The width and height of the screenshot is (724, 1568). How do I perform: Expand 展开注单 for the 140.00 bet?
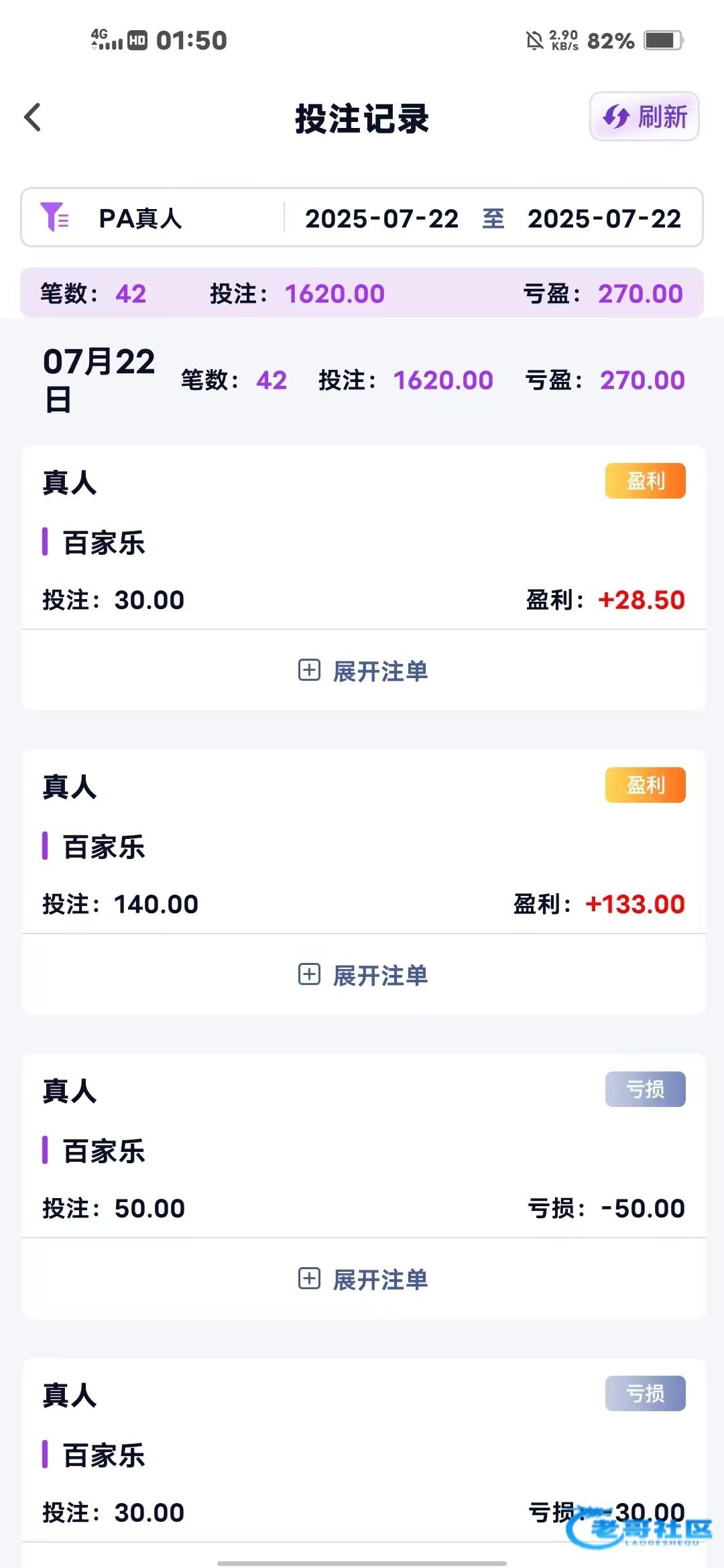point(379,975)
